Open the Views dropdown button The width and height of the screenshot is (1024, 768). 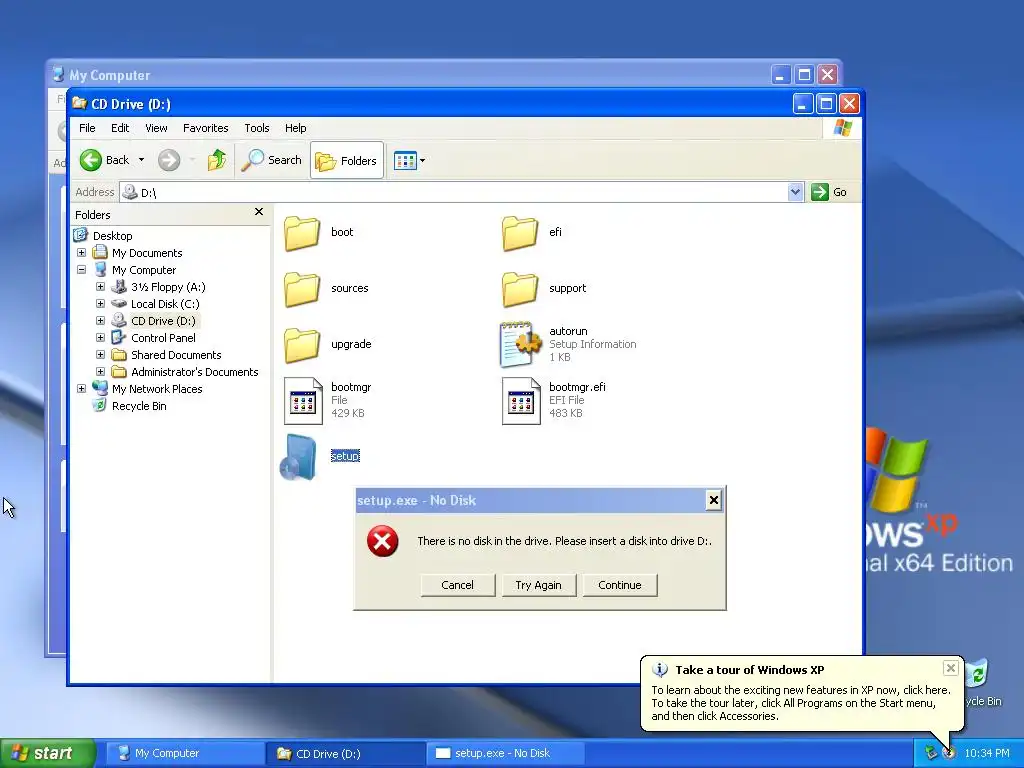click(409, 160)
